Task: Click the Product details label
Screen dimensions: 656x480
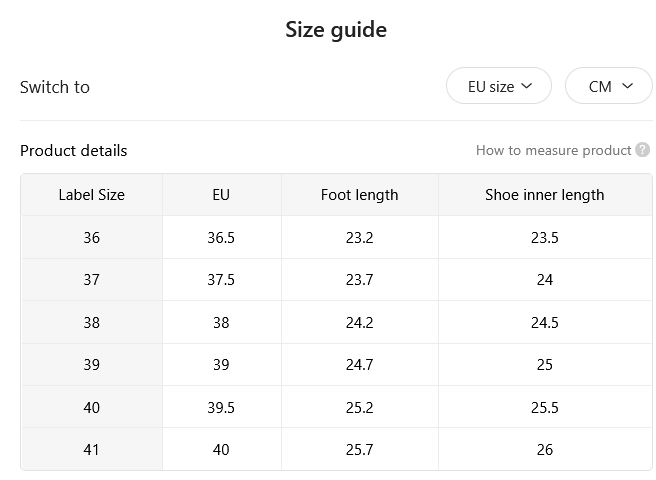Action: pos(74,151)
